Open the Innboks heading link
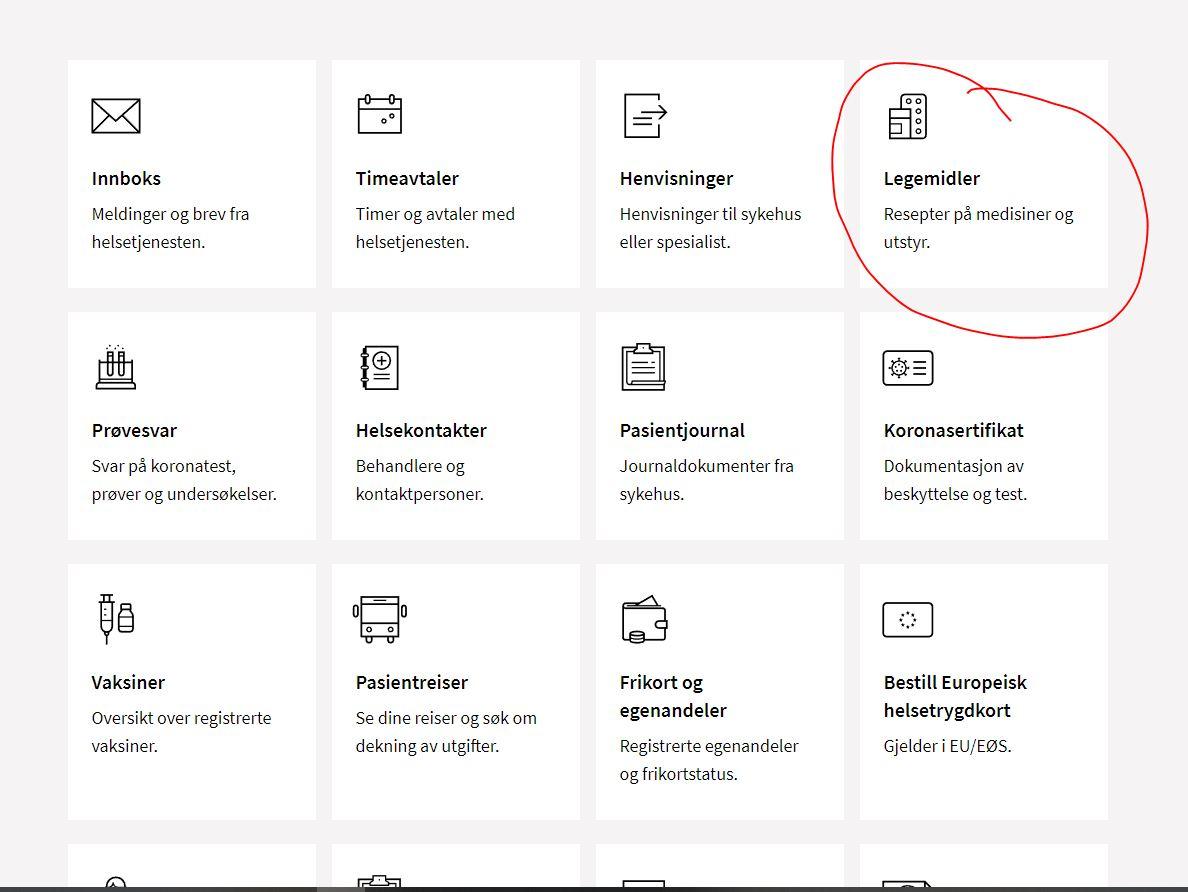This screenshot has height=892, width=1188. pos(126,179)
